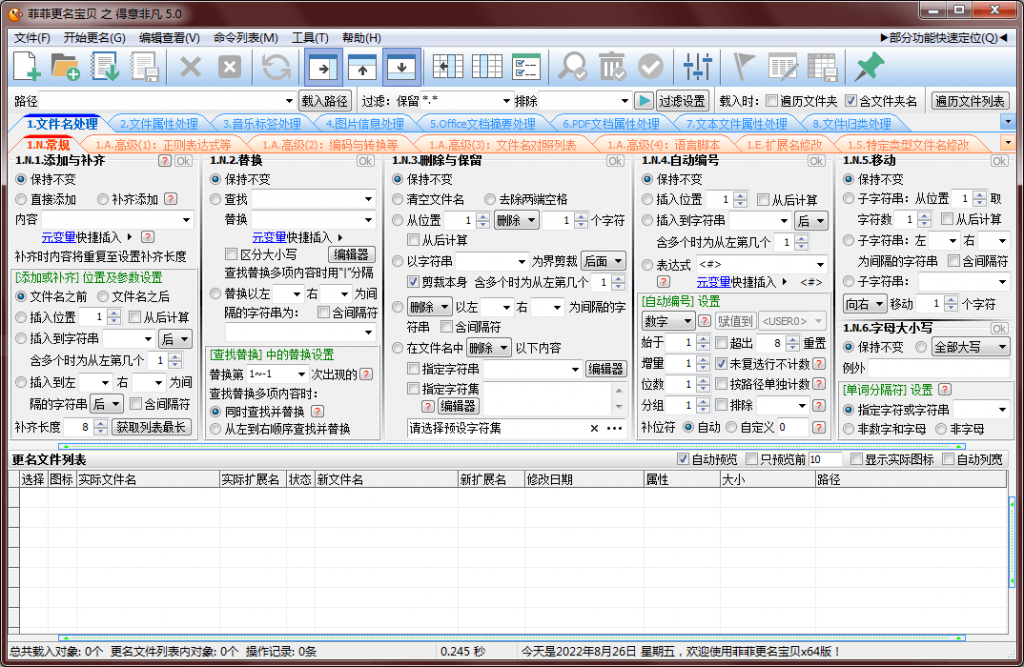Enable the 遍历文件夹 checkbox
The width and height of the screenshot is (1024, 667).
(771, 101)
